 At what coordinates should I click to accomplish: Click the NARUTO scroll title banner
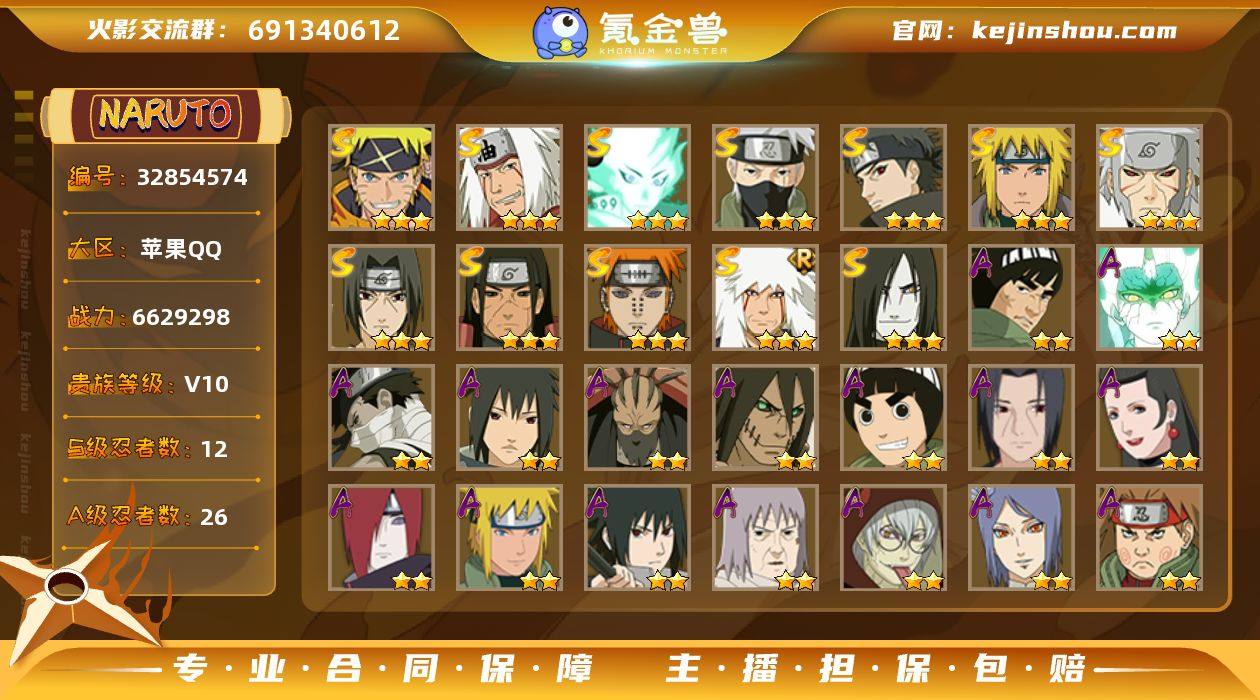click(166, 114)
